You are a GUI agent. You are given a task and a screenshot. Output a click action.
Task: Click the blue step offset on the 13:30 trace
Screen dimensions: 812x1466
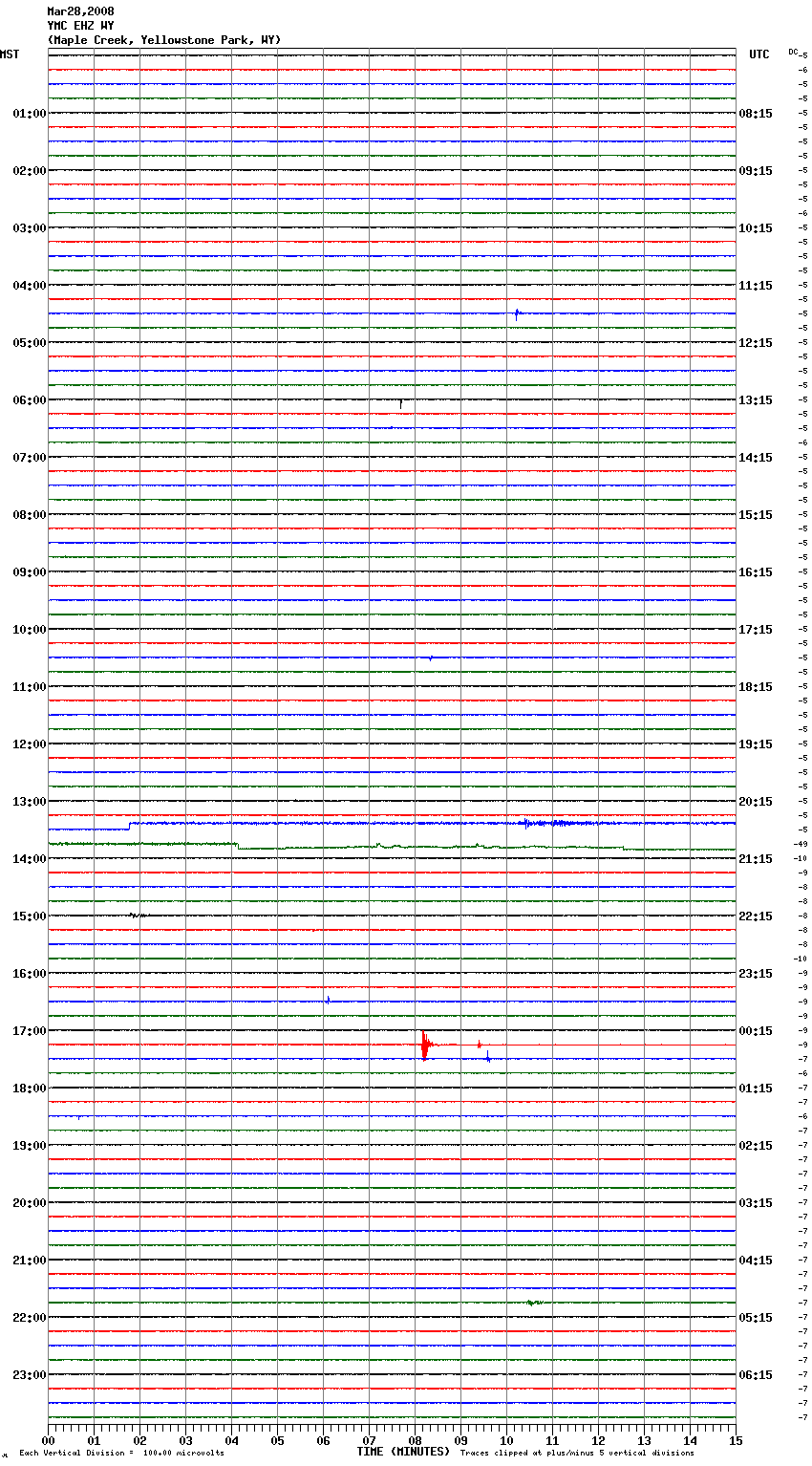129,825
